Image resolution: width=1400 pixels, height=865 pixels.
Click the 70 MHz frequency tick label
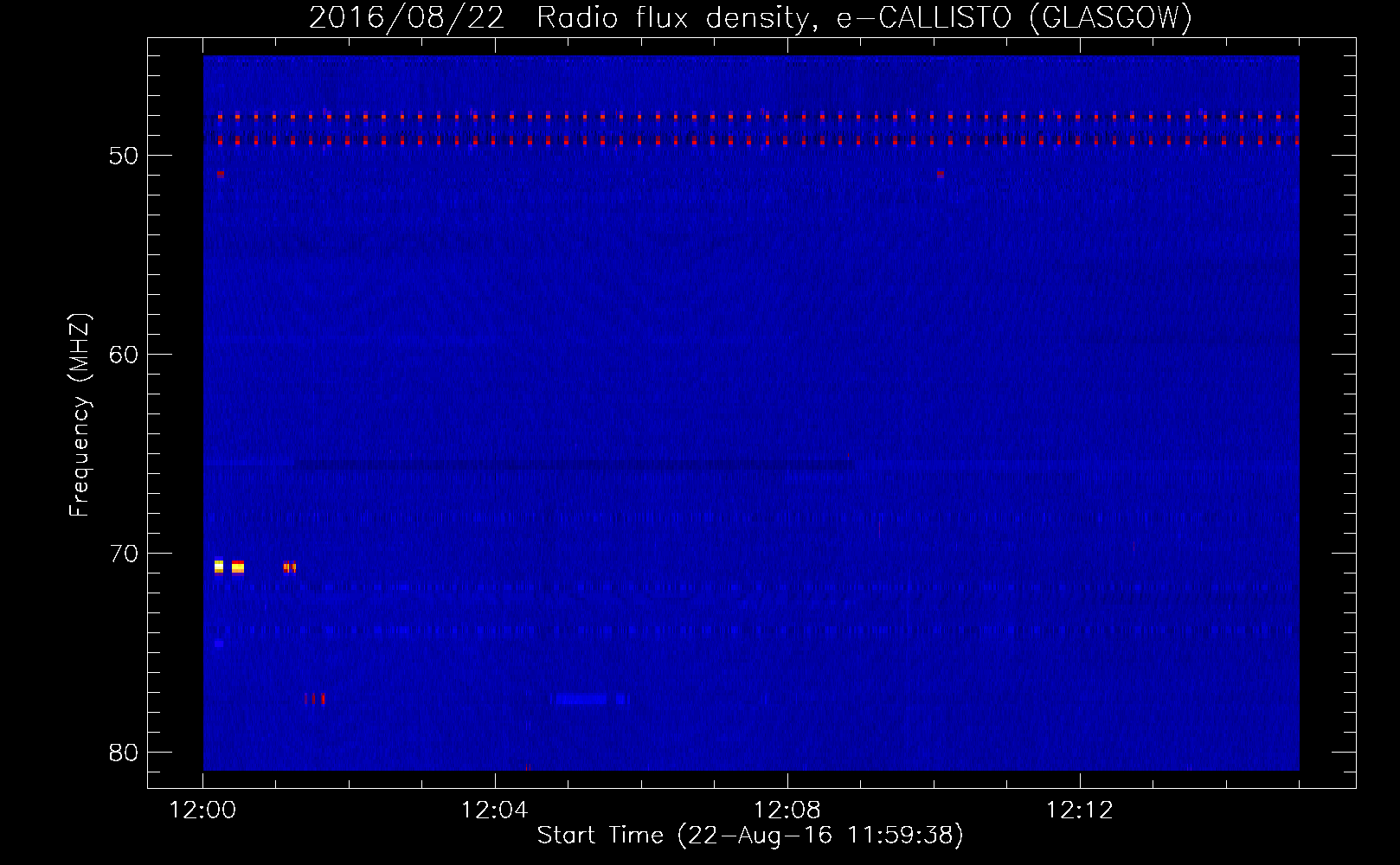click(x=124, y=554)
